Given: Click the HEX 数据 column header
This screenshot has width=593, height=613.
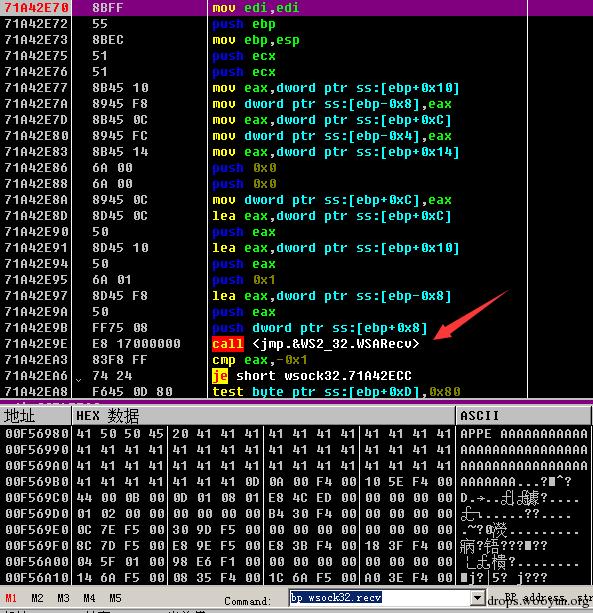Looking at the screenshot, I should click(263, 416).
